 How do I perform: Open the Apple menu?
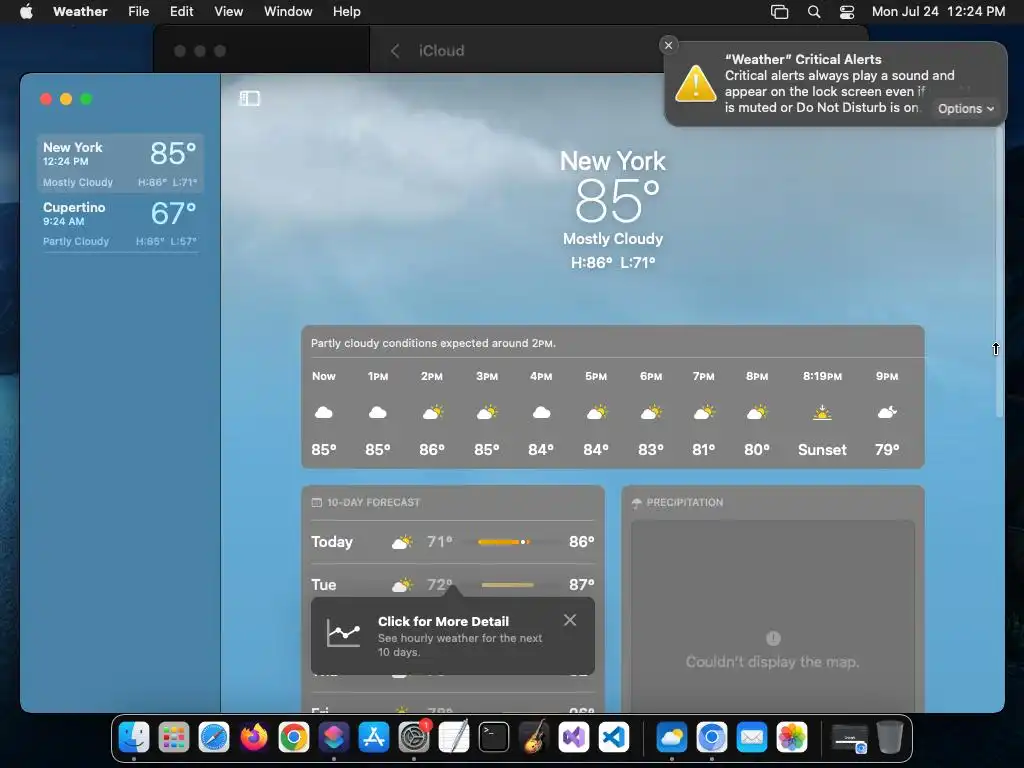(26, 11)
